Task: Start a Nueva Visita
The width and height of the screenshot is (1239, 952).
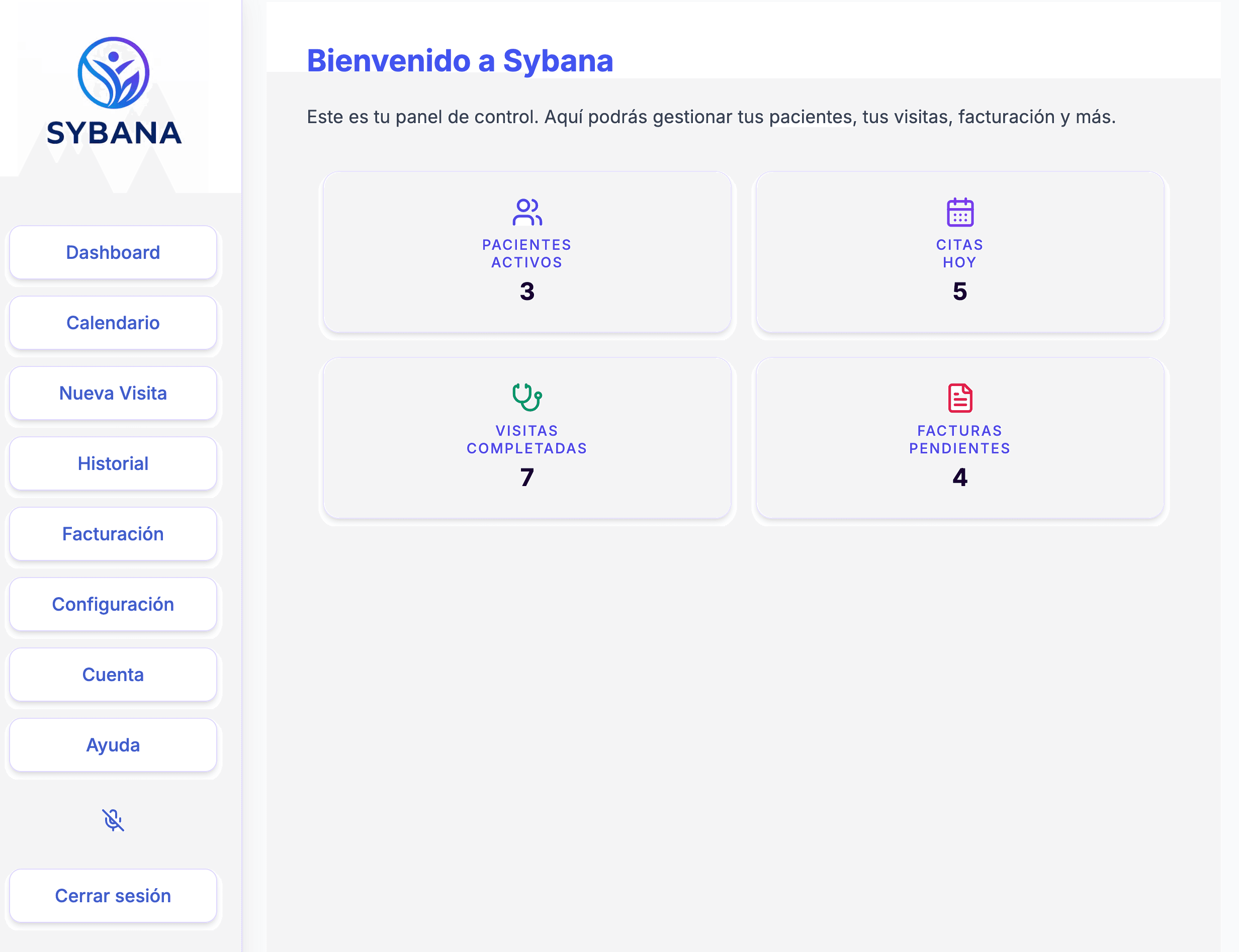Action: [x=113, y=393]
